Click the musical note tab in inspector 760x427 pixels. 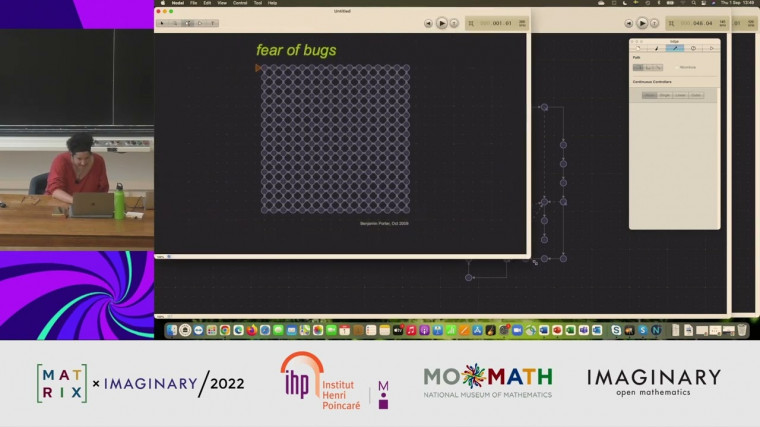(656, 48)
